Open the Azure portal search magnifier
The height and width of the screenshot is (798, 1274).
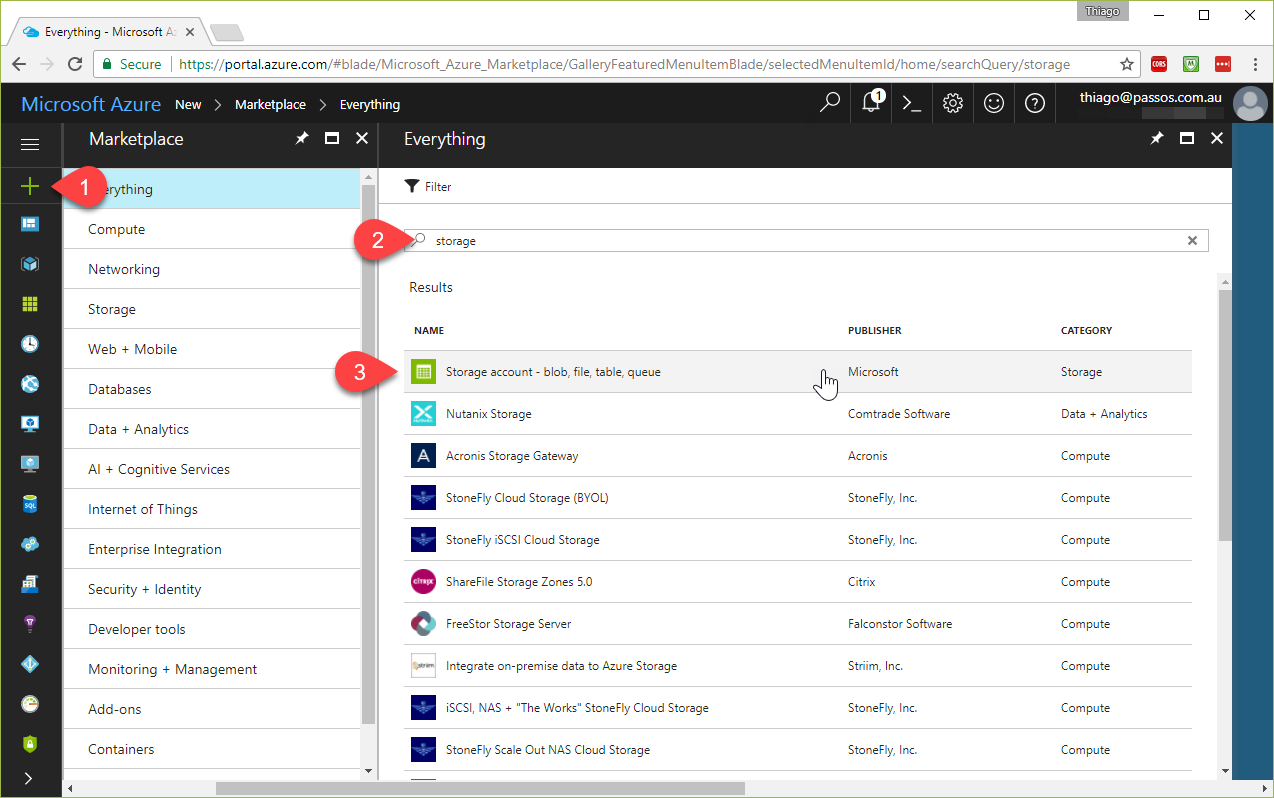(830, 103)
